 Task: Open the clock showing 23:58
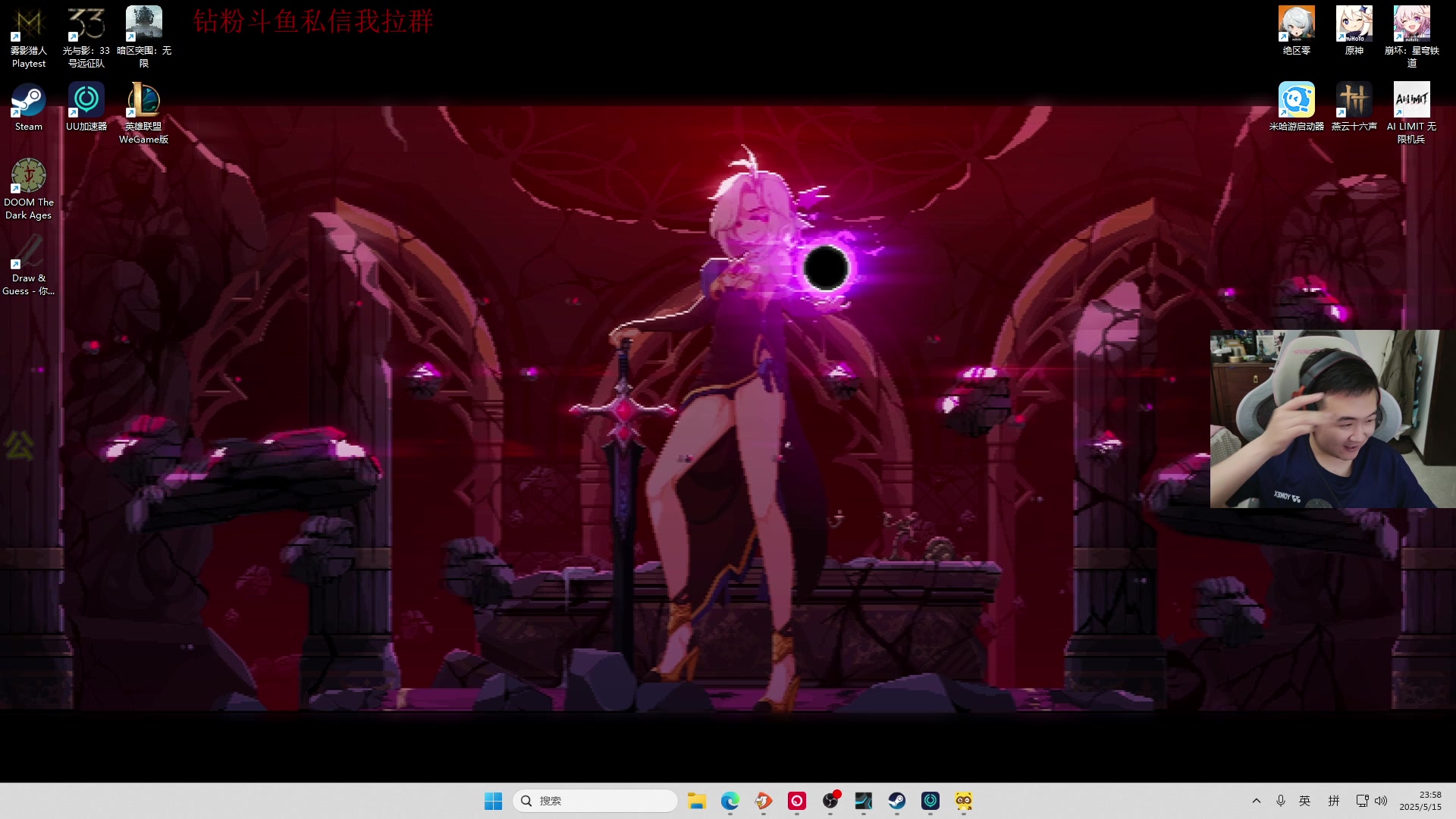click(x=1420, y=801)
